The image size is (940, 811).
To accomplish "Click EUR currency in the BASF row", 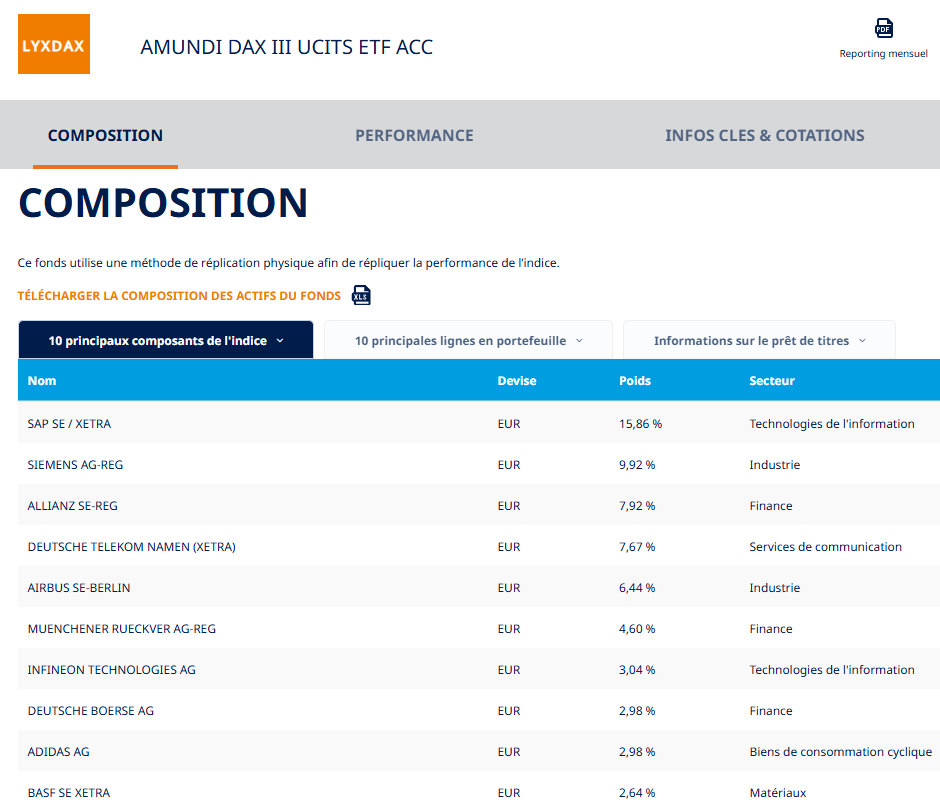I will 509,792.
